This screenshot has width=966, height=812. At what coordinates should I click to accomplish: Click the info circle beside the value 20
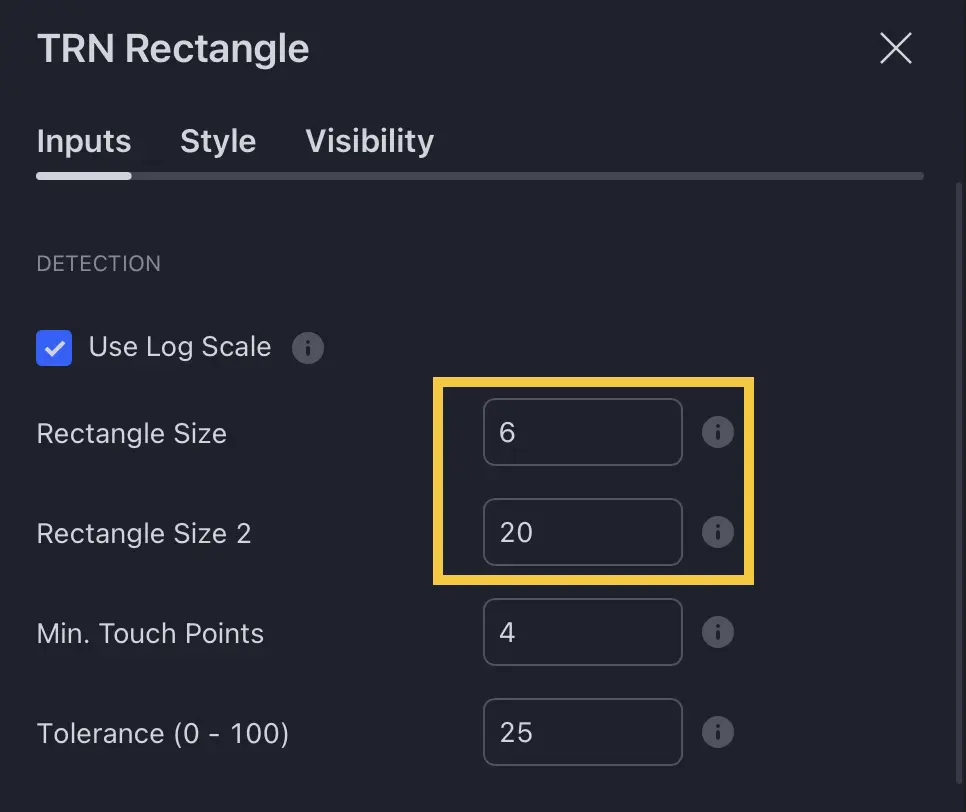718,532
